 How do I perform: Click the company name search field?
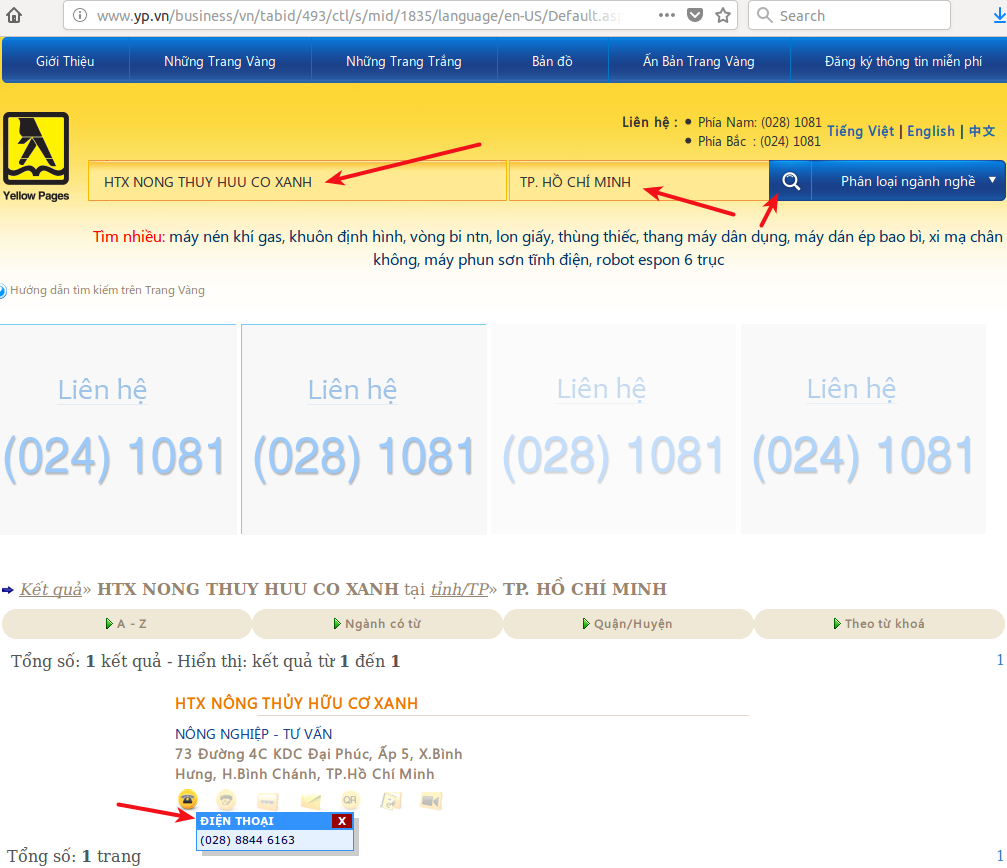click(x=297, y=182)
